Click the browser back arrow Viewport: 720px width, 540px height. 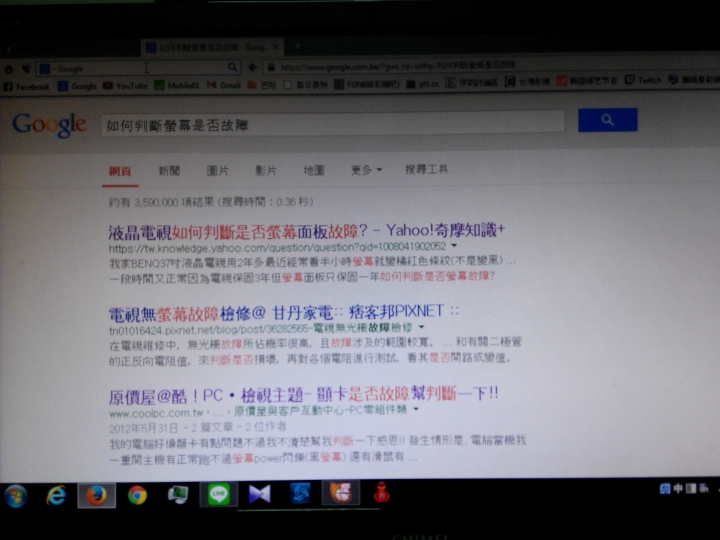pyautogui.click(x=253, y=68)
